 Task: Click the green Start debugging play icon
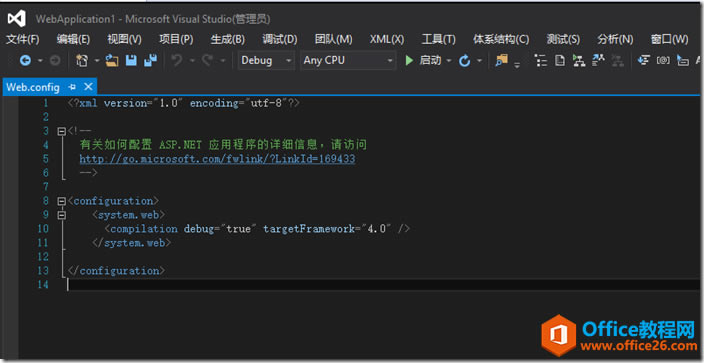pyautogui.click(x=409, y=61)
